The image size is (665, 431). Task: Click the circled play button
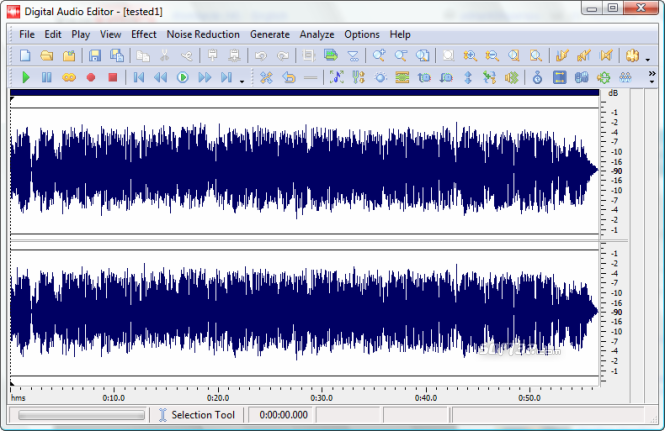pyautogui.click(x=183, y=77)
